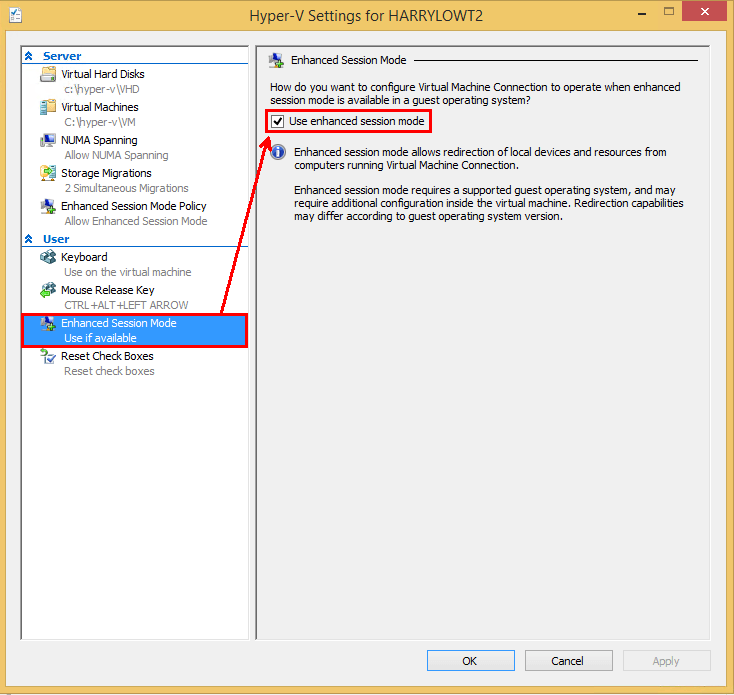Click the Allow Enhanced Session Mode subtext

click(x=136, y=221)
